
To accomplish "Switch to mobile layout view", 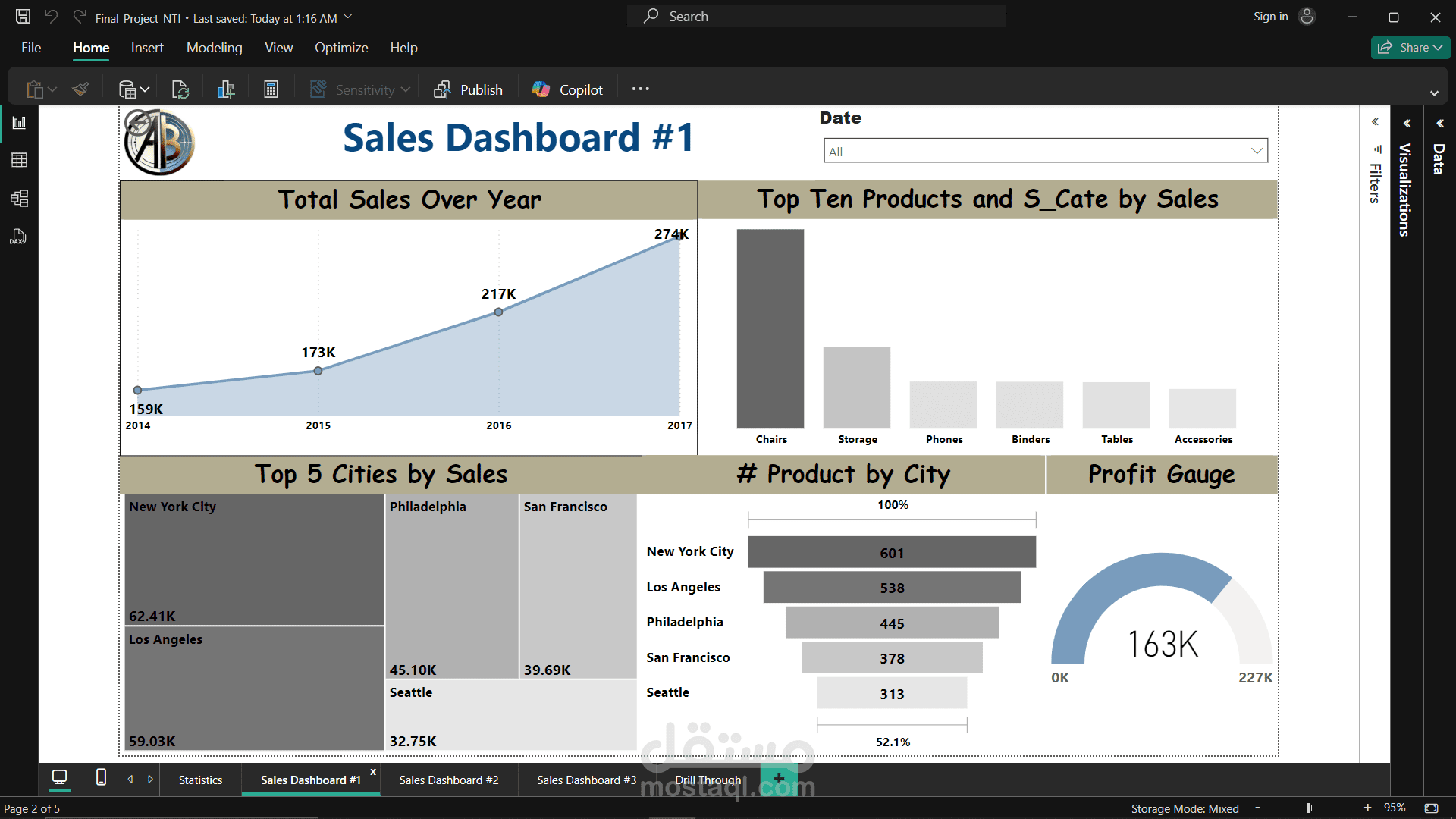I will (x=101, y=778).
